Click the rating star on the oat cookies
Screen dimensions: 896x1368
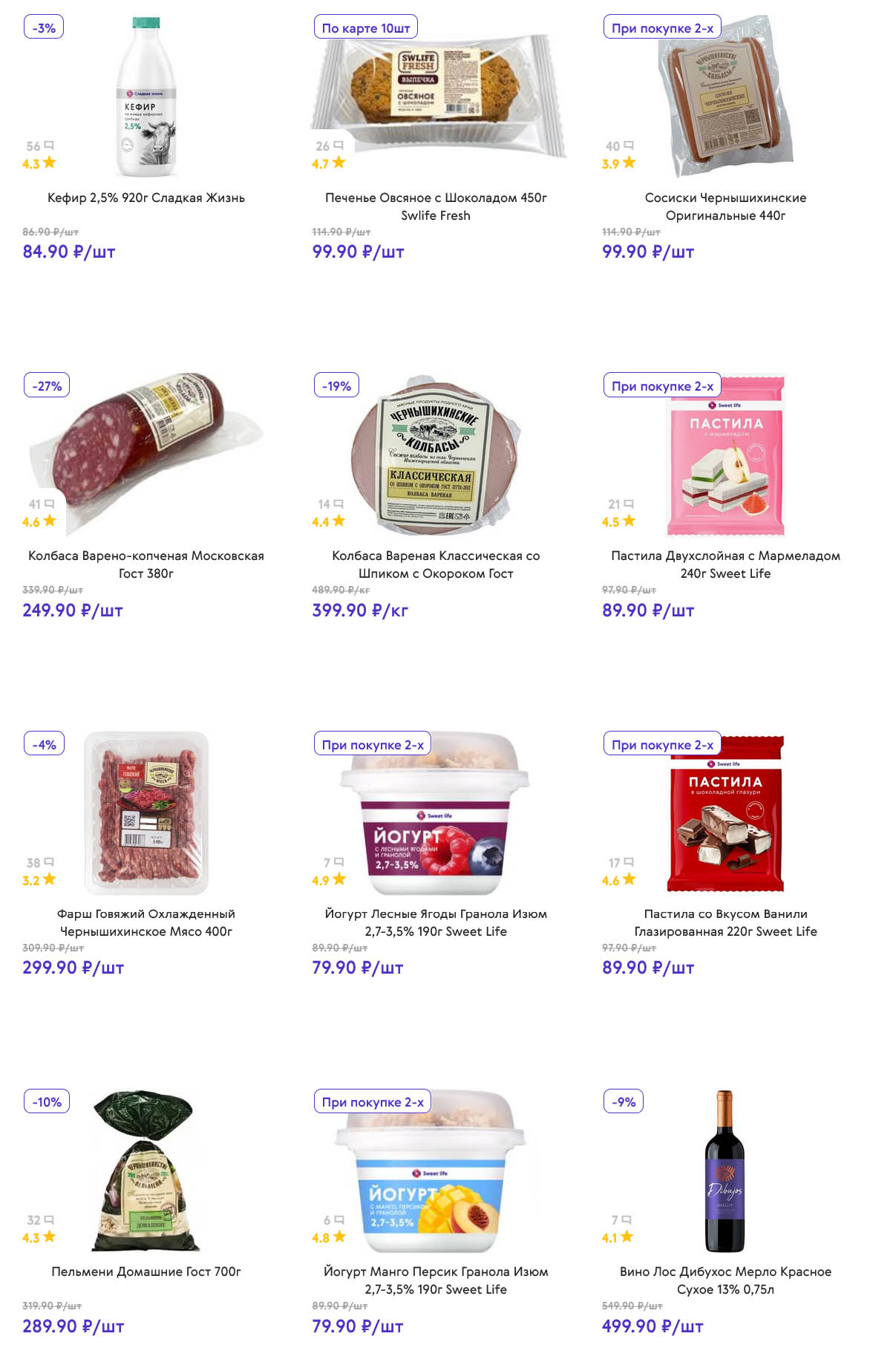(339, 163)
